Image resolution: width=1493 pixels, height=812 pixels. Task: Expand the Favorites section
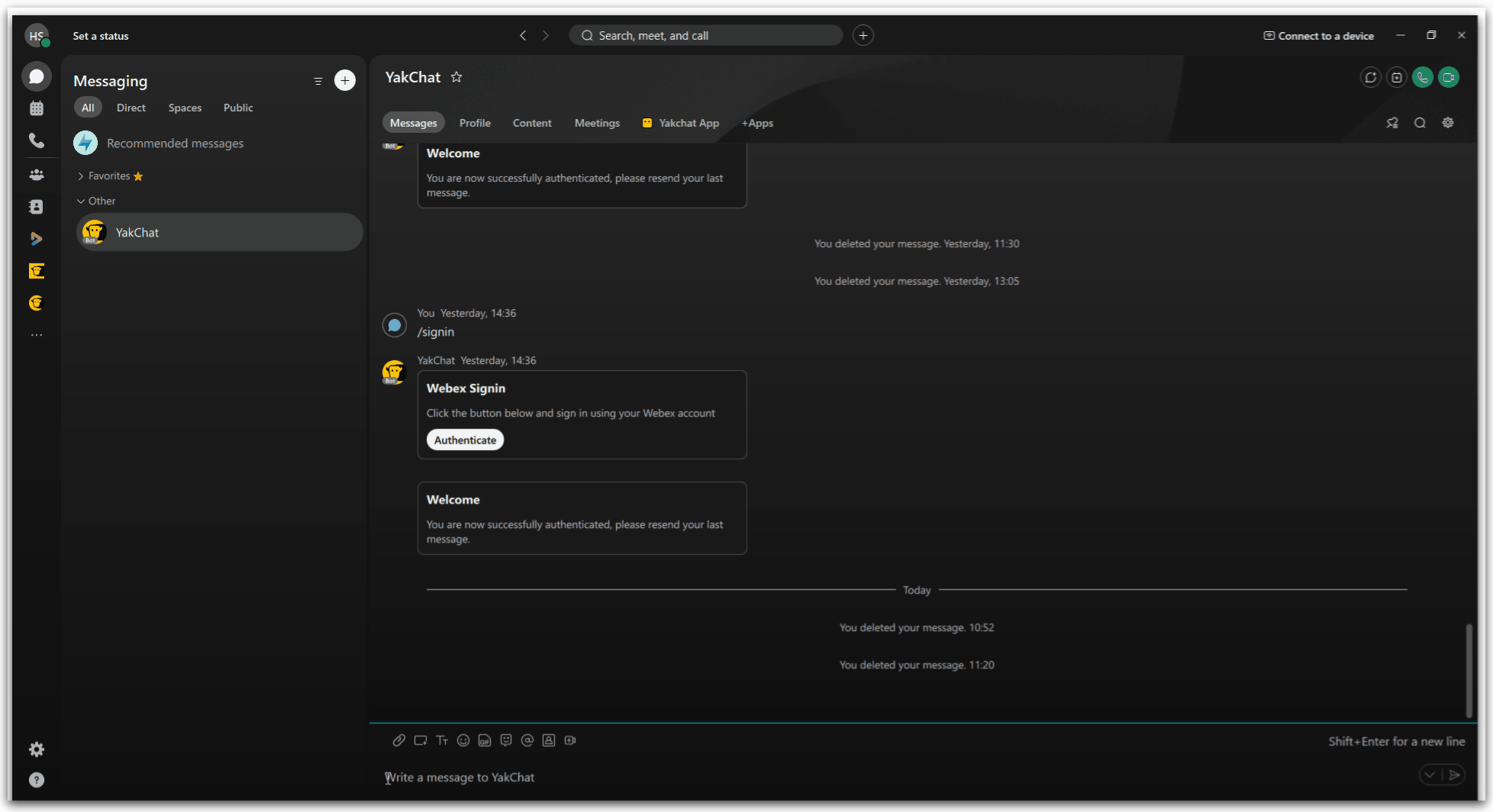pyautogui.click(x=110, y=176)
